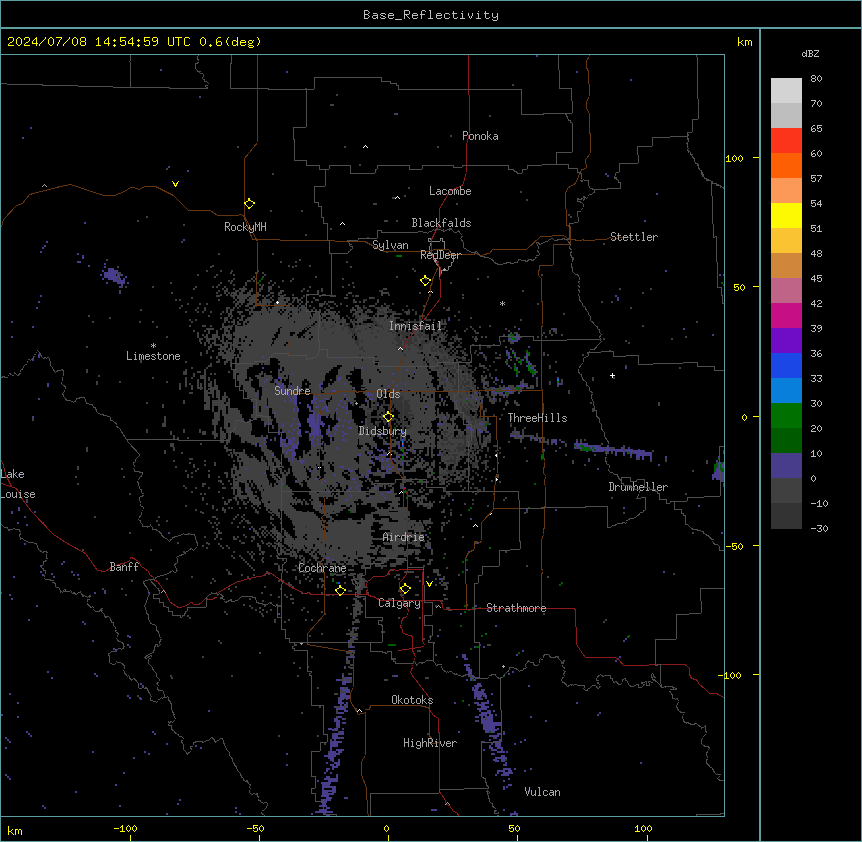Select the Innisfail label
The width and height of the screenshot is (862, 842).
(x=415, y=326)
